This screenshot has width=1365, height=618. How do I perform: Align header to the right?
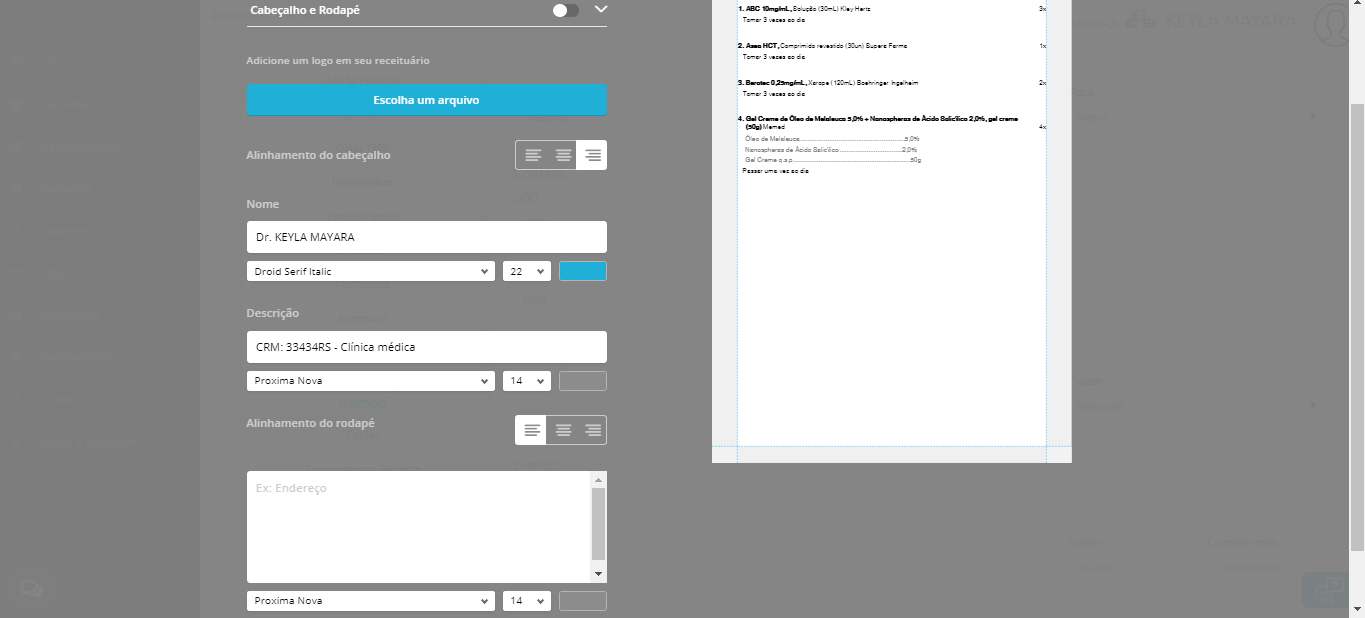pyautogui.click(x=592, y=155)
